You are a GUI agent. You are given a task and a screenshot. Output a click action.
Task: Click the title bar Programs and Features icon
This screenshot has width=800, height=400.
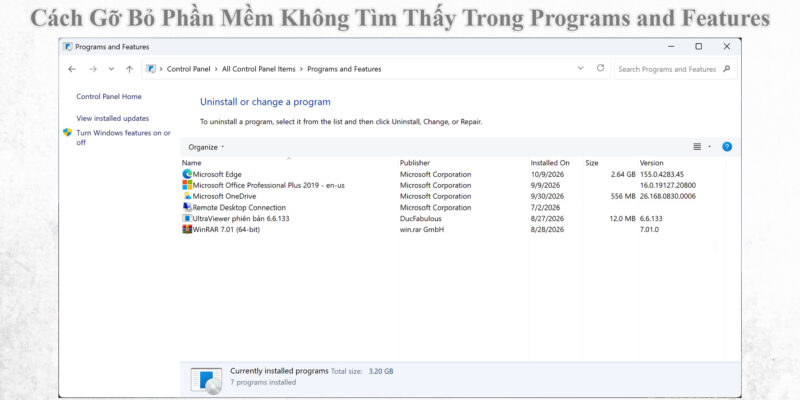coord(68,46)
